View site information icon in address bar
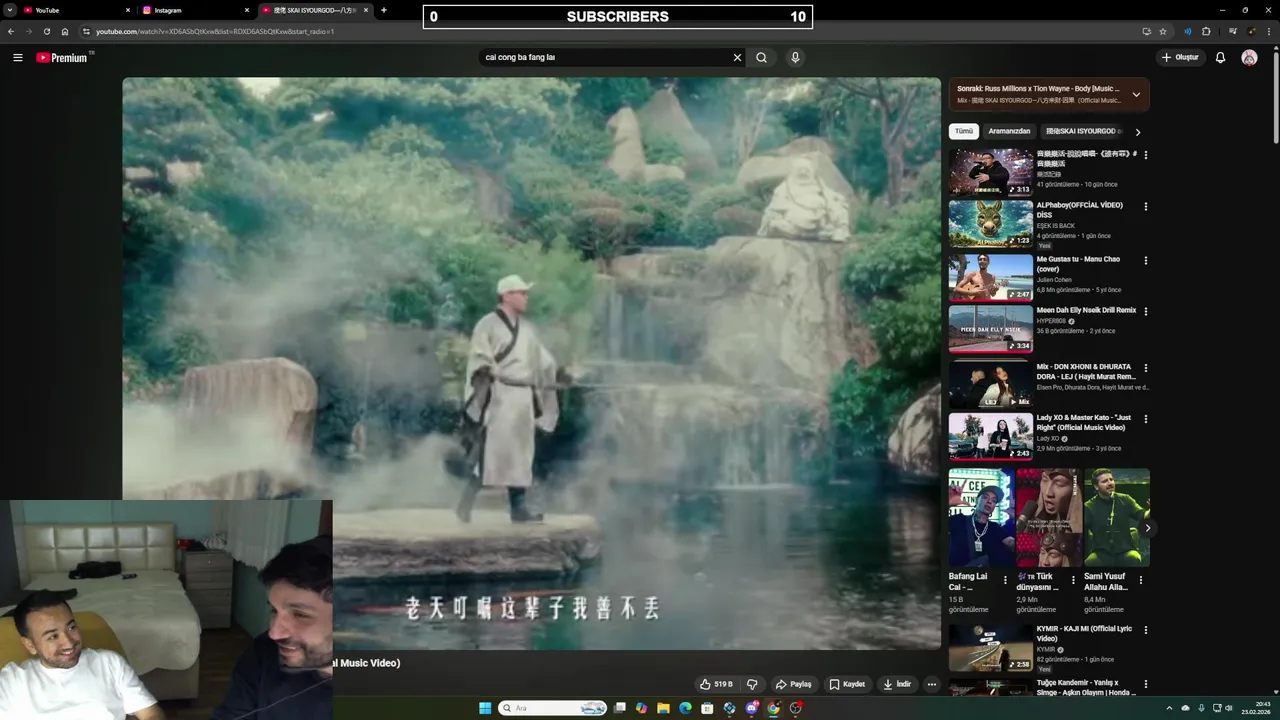The image size is (1280, 720). point(86,31)
